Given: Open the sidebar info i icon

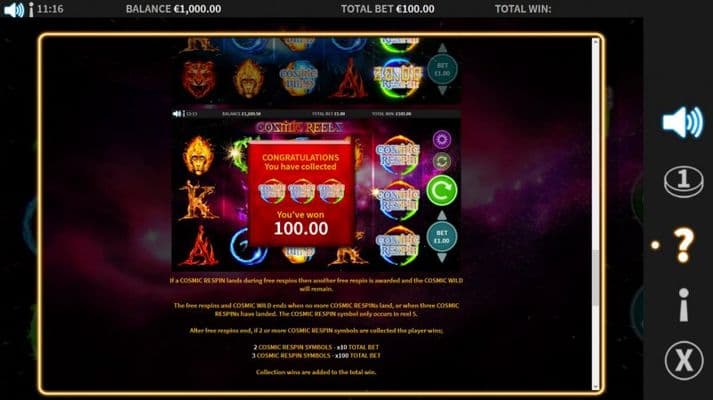Looking at the screenshot, I should [x=683, y=305].
